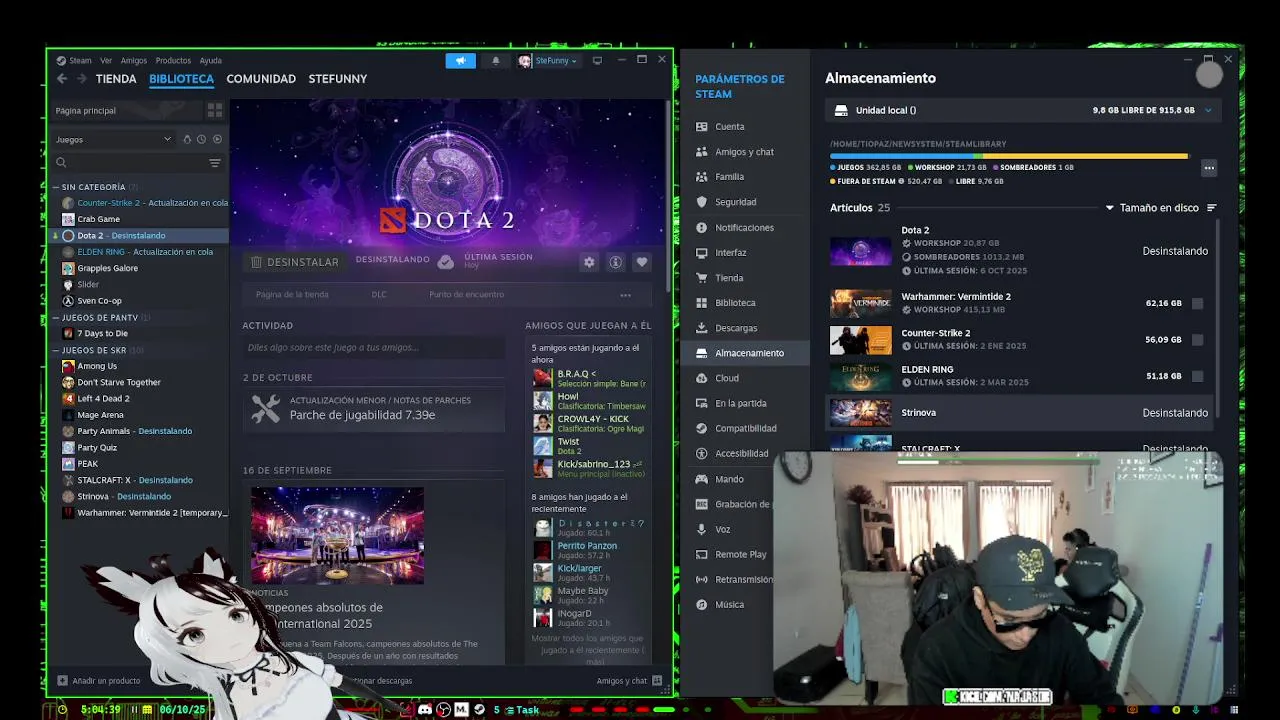
Task: Open the library advanced filters icon
Action: 214,163
